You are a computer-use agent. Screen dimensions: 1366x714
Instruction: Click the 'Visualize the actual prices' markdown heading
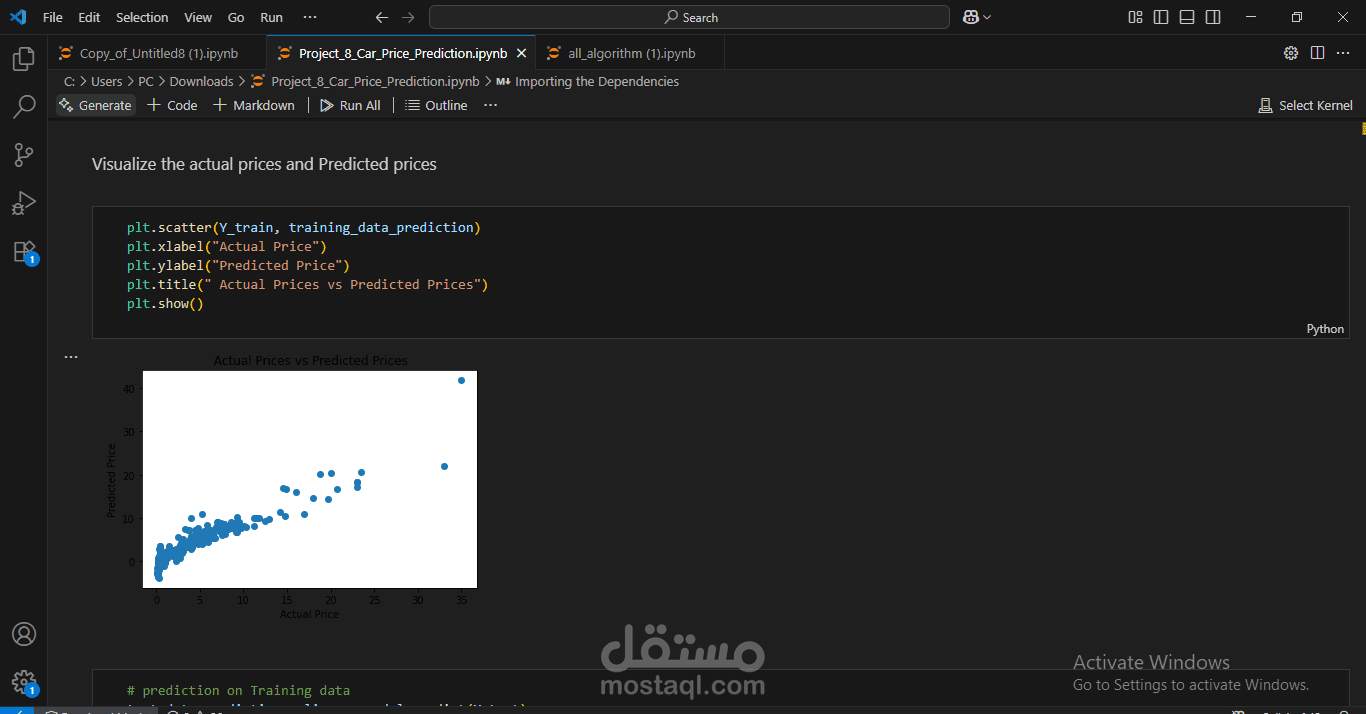(264, 164)
